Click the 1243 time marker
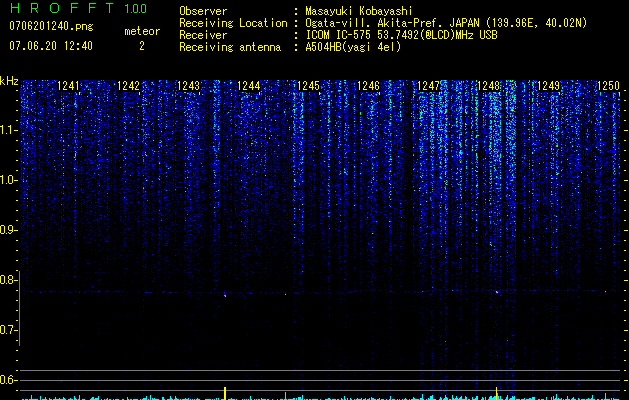The image size is (629, 400). point(189,85)
